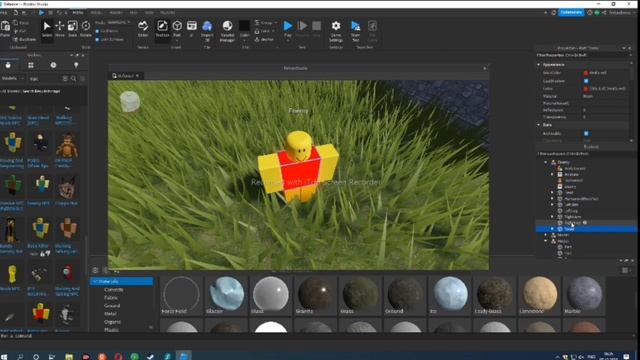Viewport: 640px width, 360px height.
Task: Select the Glacier material thumbnail
Action: pyautogui.click(x=227, y=295)
